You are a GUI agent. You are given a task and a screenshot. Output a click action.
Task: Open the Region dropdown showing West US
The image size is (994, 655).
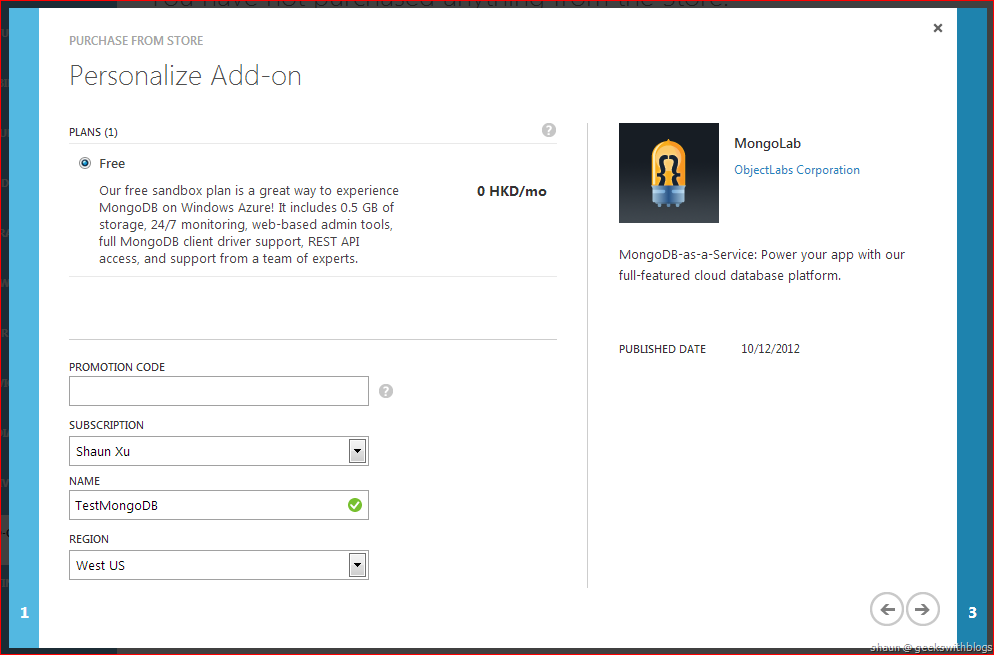click(219, 566)
